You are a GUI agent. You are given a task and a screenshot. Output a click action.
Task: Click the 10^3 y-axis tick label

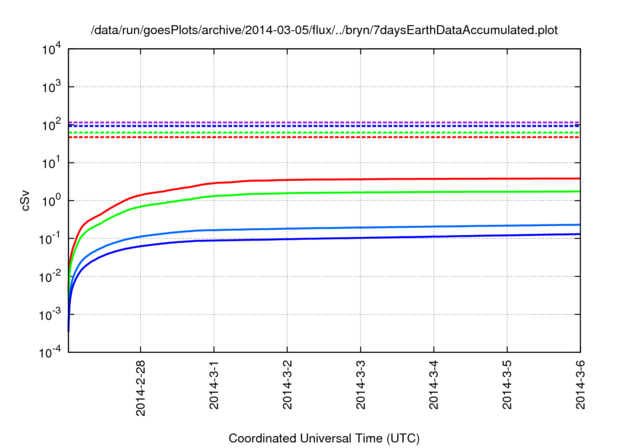[x=51, y=87]
